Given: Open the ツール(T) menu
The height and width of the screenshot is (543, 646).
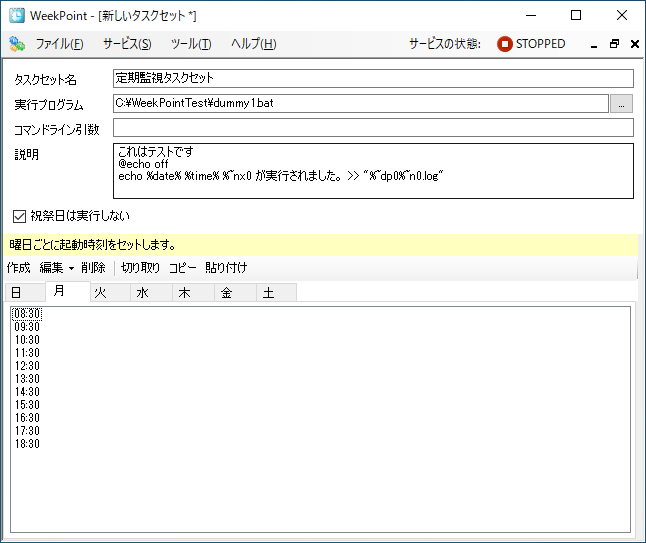Looking at the screenshot, I should click(191, 44).
